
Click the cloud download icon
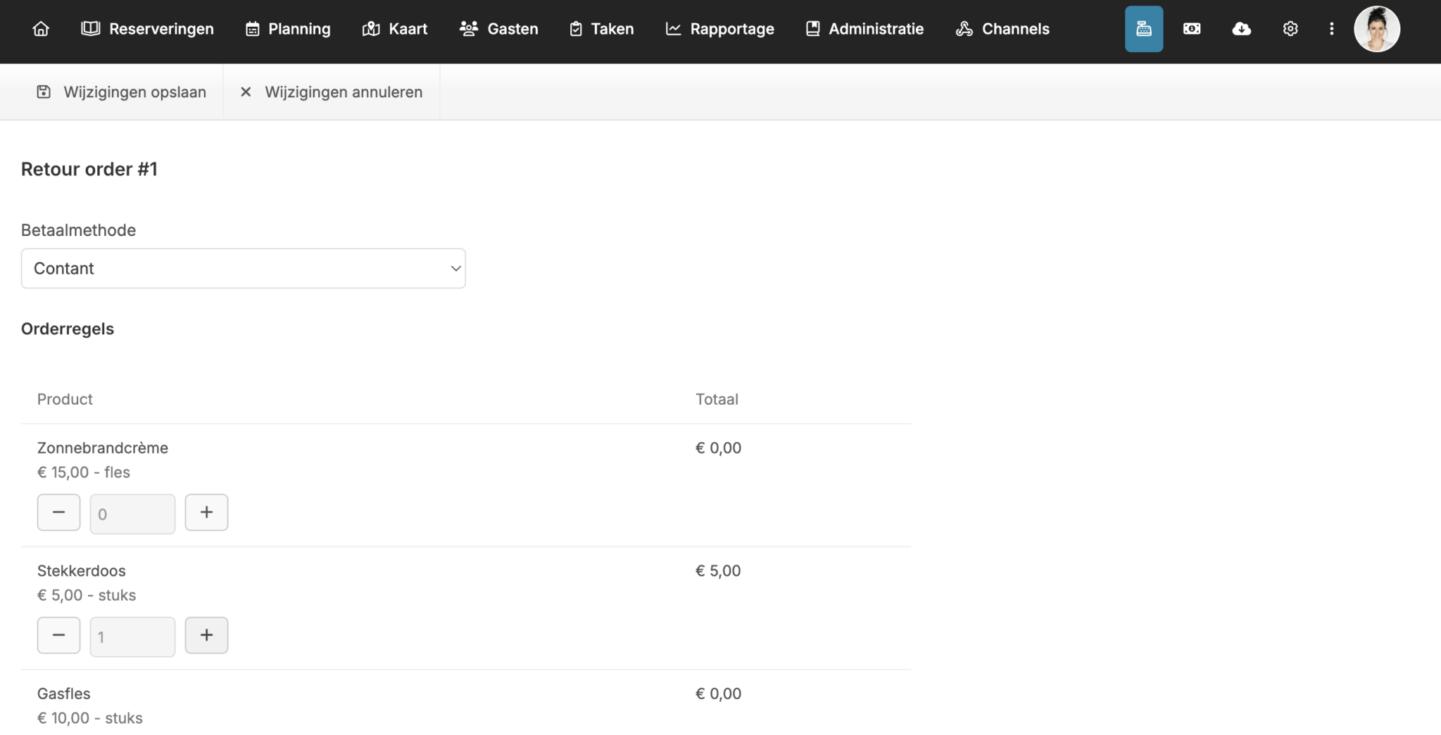(1241, 29)
